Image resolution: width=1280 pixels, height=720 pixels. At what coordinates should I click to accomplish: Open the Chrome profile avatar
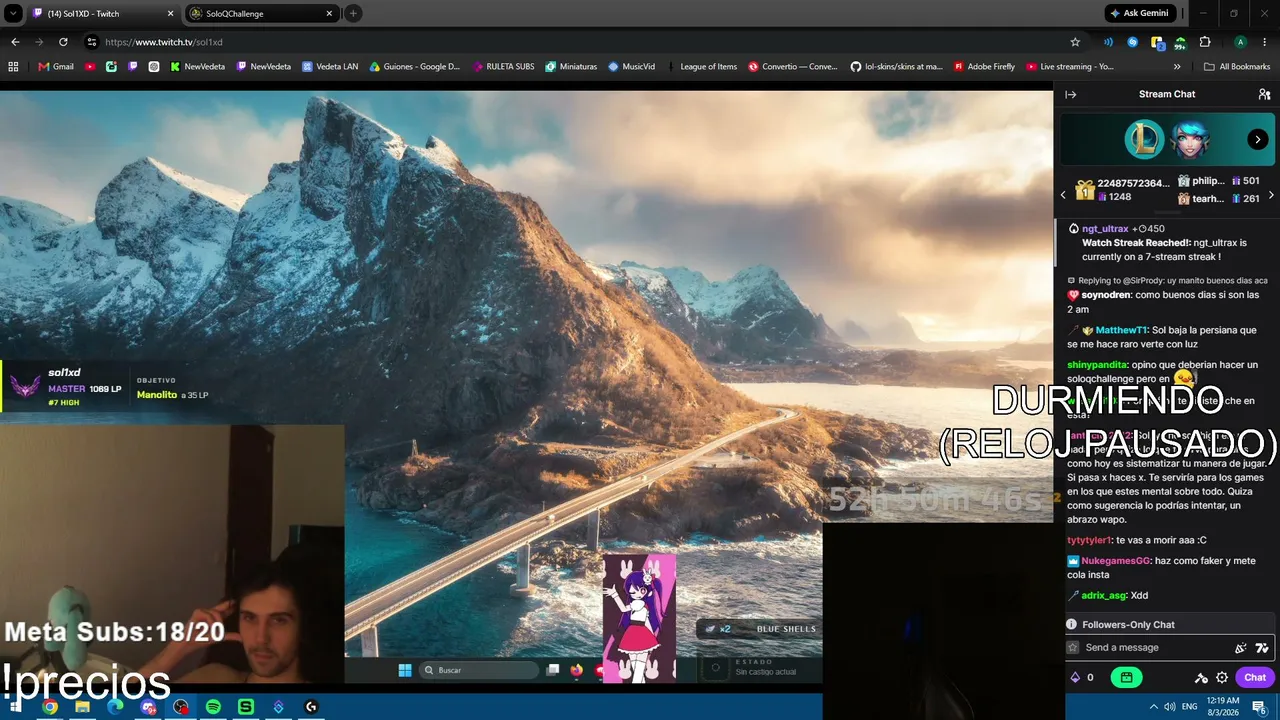point(1240,42)
